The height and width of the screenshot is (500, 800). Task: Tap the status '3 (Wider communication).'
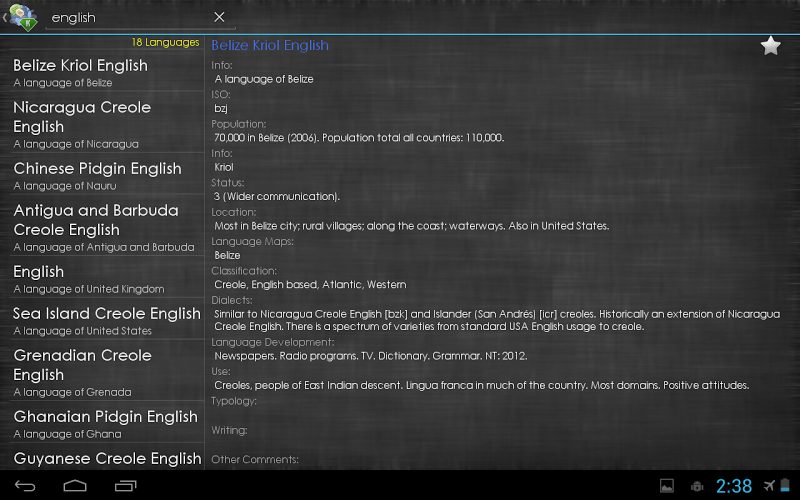click(x=277, y=196)
